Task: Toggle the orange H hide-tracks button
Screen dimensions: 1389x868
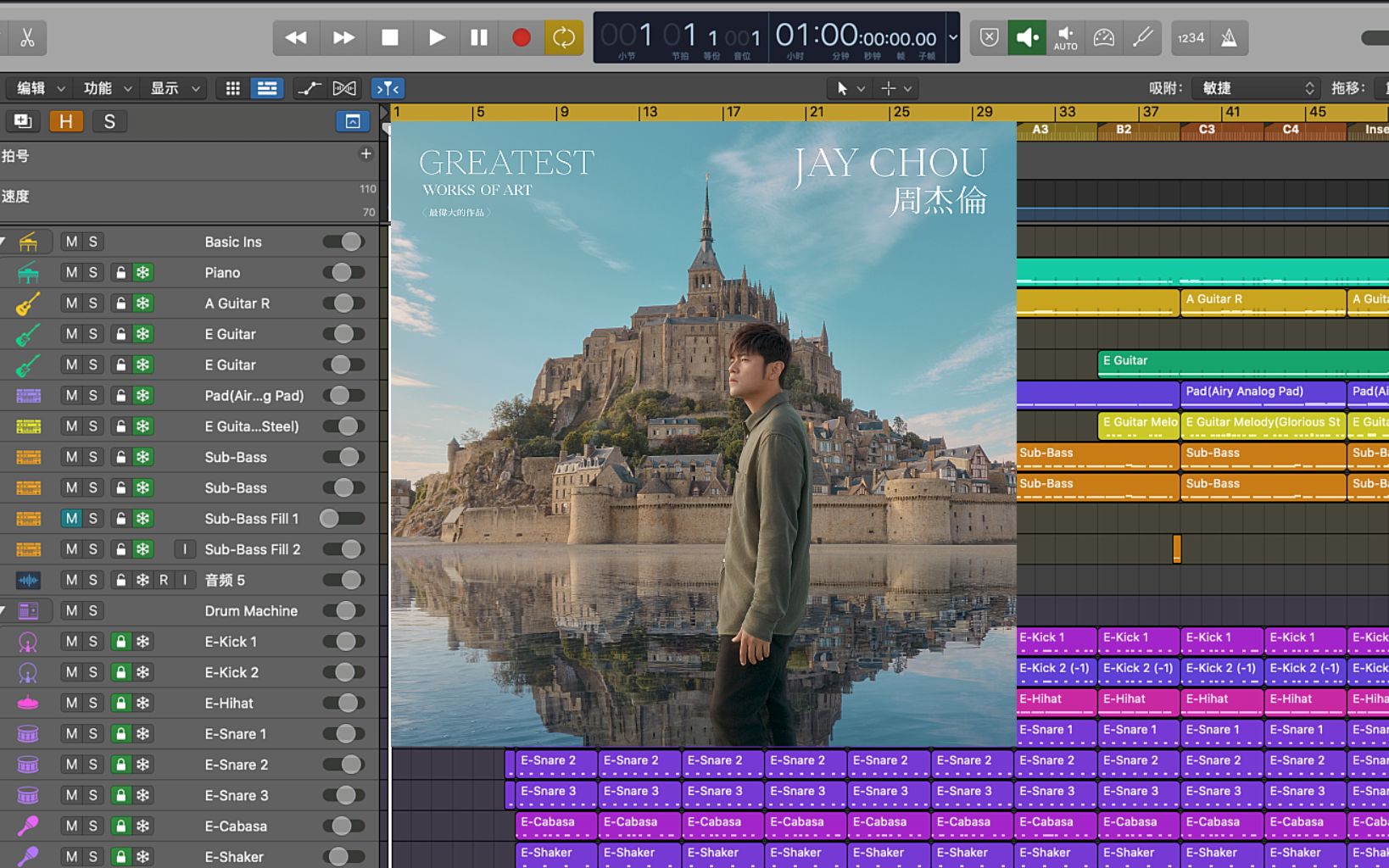Action: coord(66,121)
